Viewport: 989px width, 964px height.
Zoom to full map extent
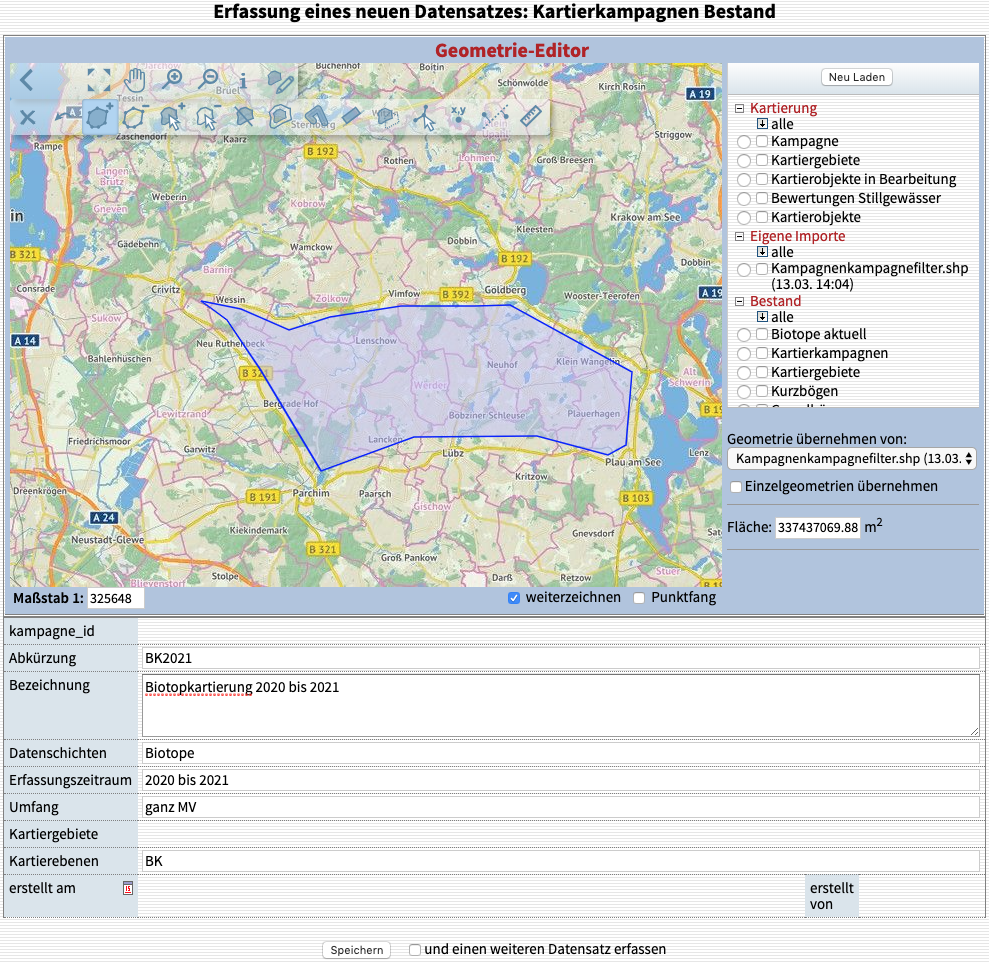coord(98,81)
